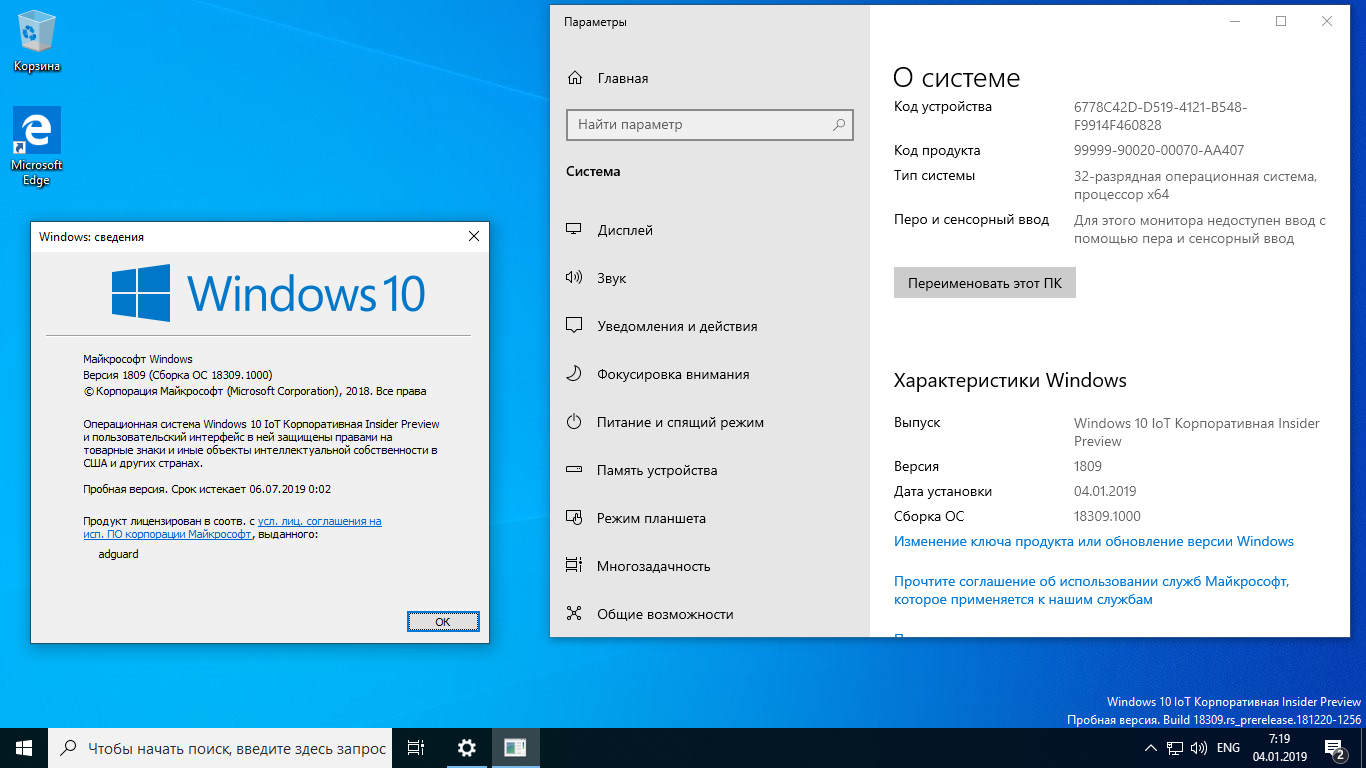Click the Дисплей monitor icon

(x=574, y=230)
